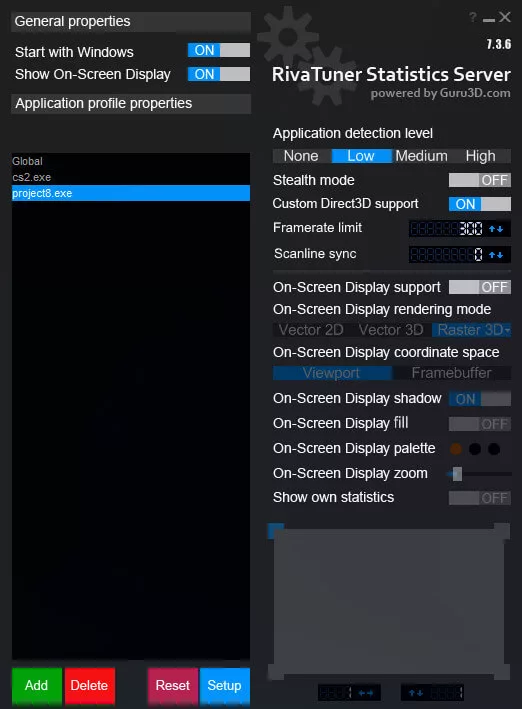
Task: Set detection level to Low
Action: click(361, 156)
